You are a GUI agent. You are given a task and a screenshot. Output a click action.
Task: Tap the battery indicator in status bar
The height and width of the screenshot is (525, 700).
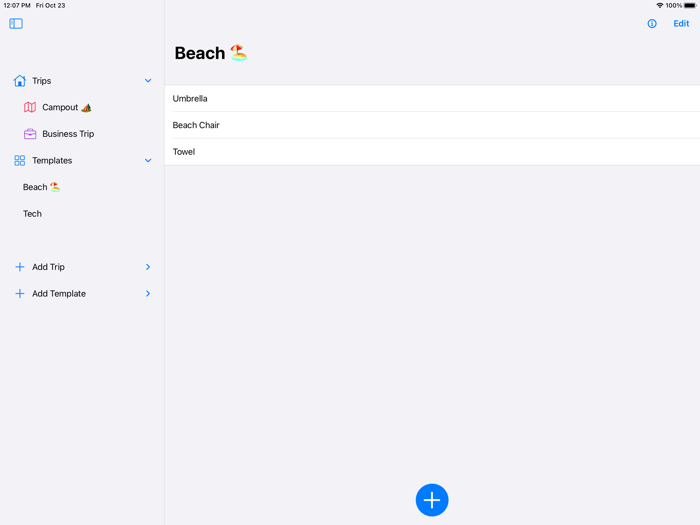[690, 5]
